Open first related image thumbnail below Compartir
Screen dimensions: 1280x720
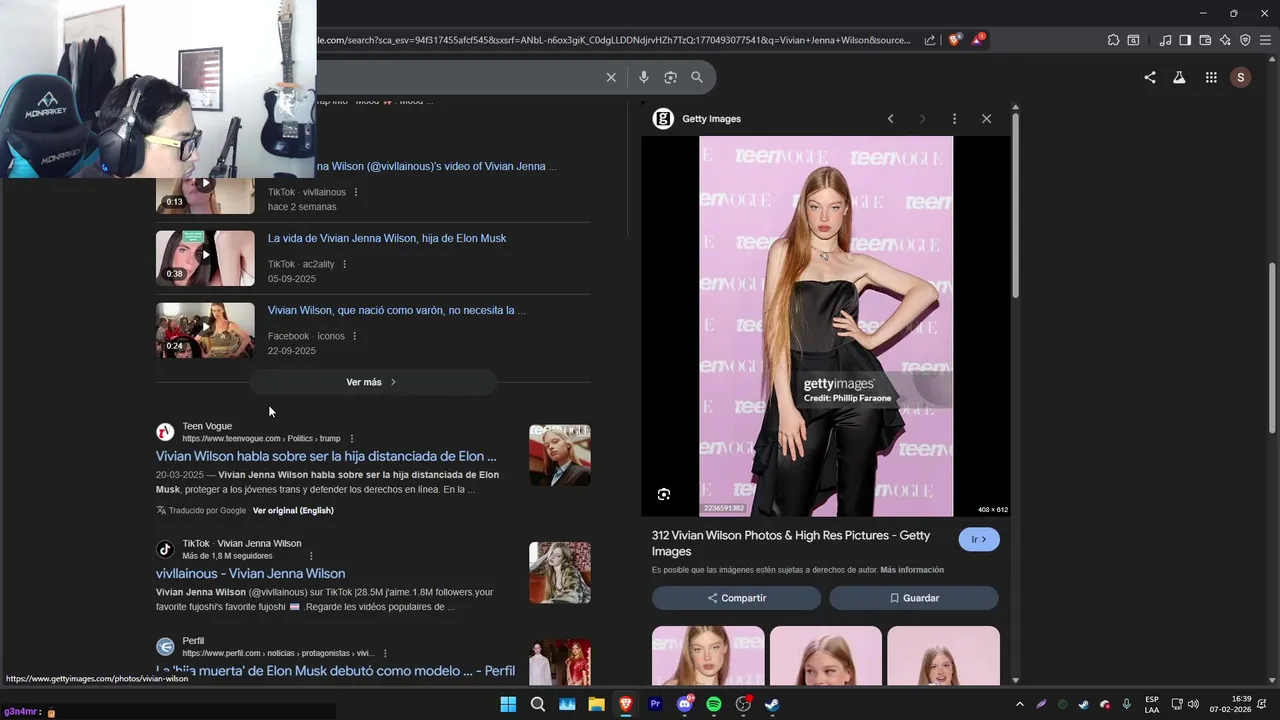tap(708, 655)
